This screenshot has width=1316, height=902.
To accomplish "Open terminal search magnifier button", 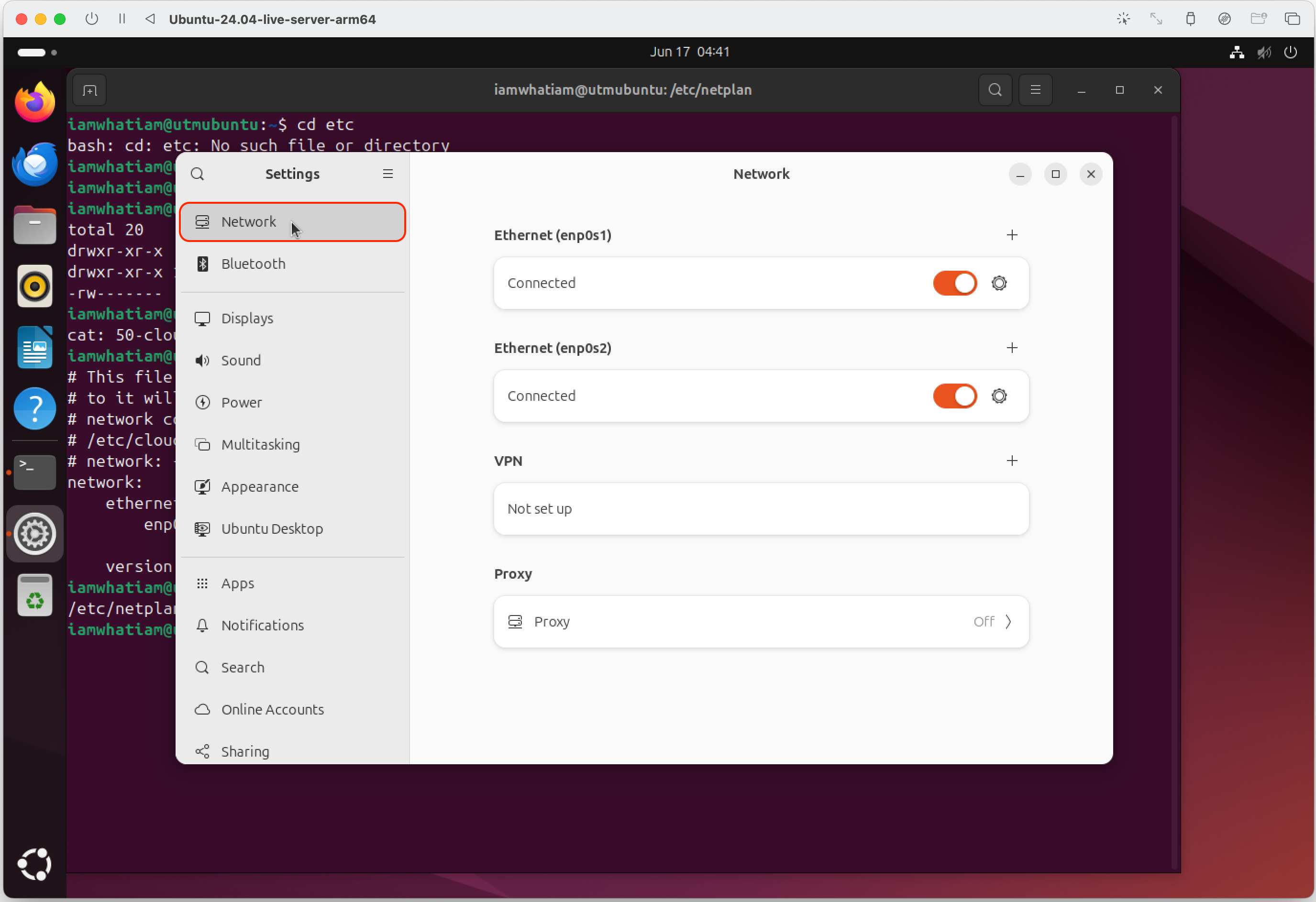I will point(995,90).
